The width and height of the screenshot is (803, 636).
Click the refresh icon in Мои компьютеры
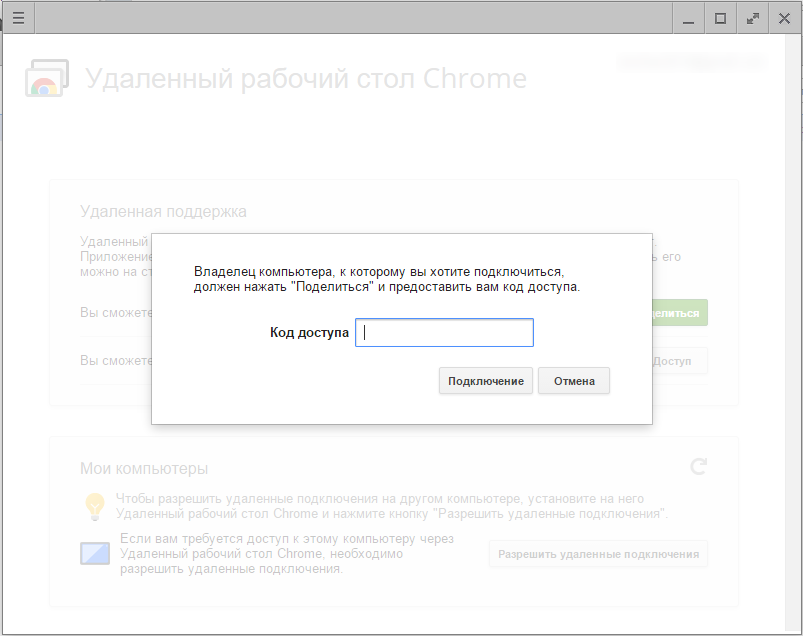point(699,467)
